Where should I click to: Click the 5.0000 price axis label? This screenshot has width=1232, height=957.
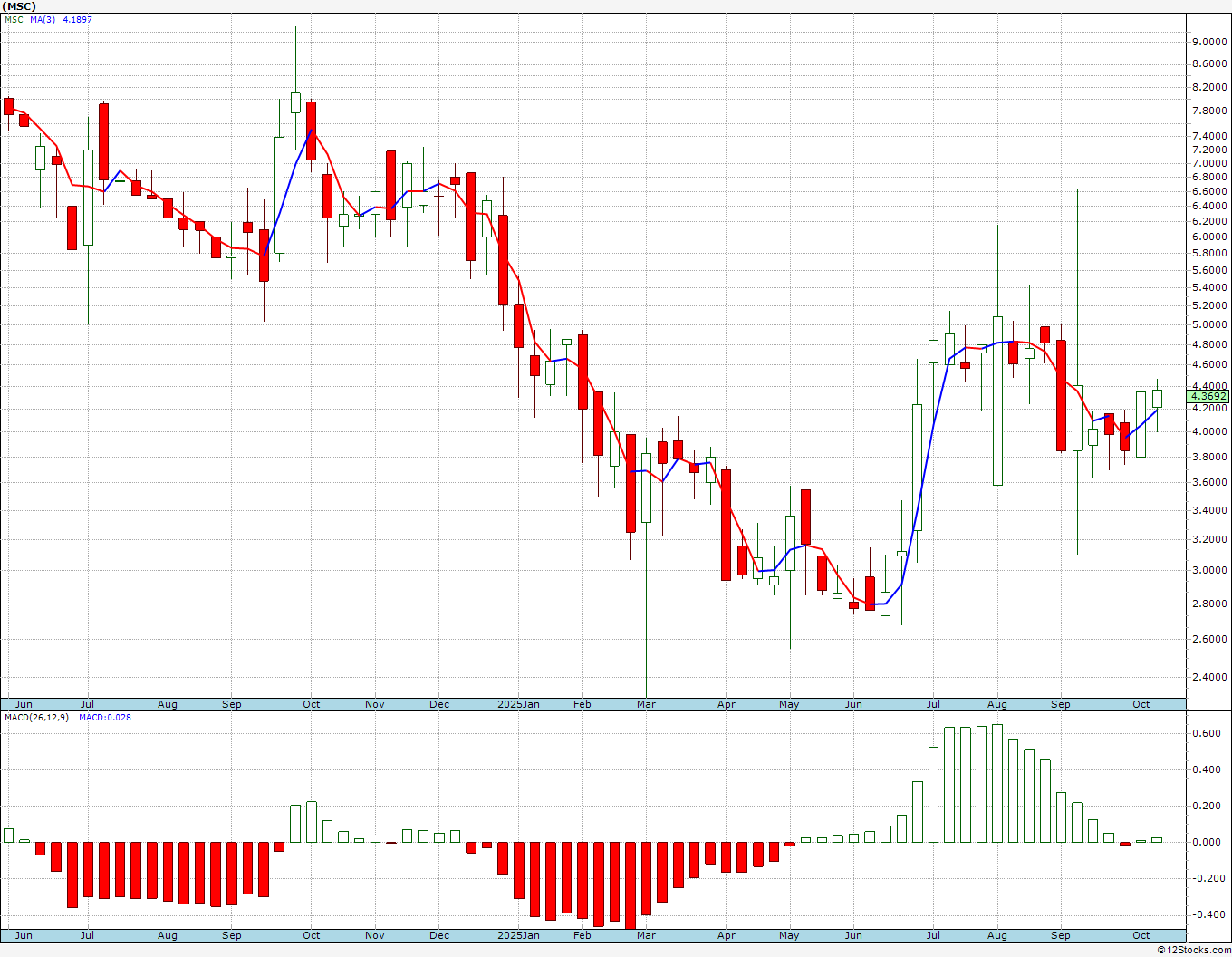[1211, 324]
